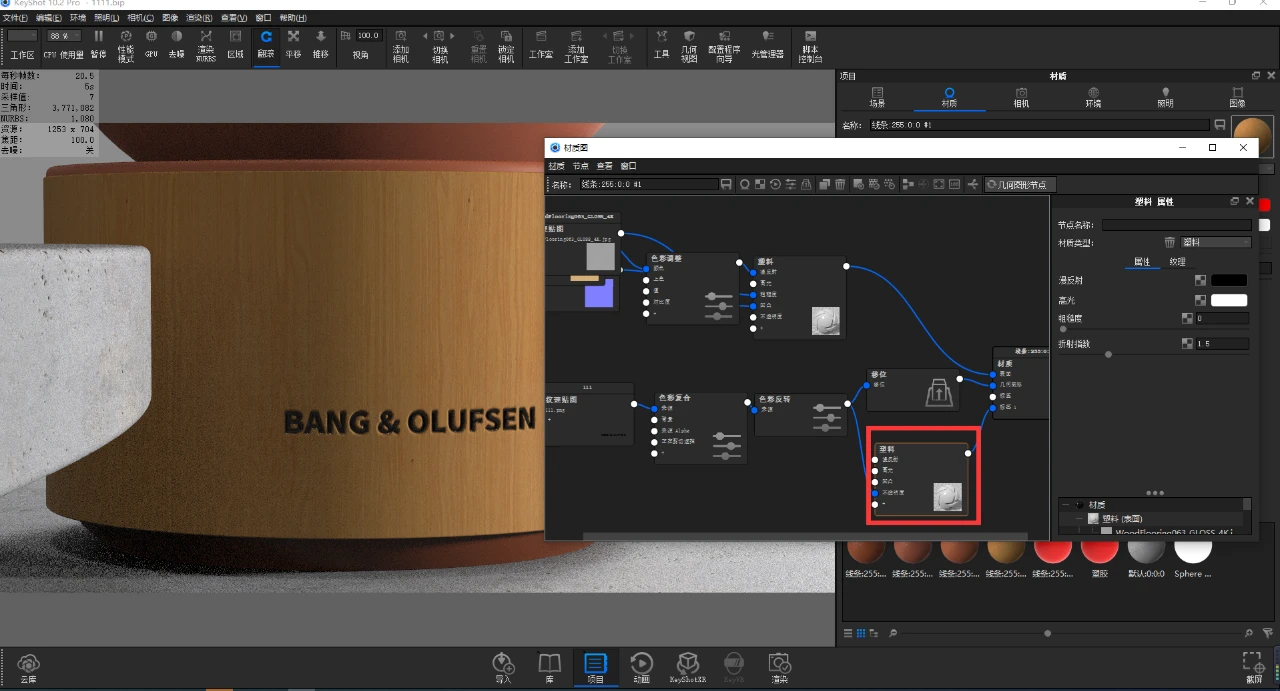Screen dimensions: 1280x691
Task: Switch to the 属性 properties tab
Action: pyautogui.click(x=1141, y=262)
